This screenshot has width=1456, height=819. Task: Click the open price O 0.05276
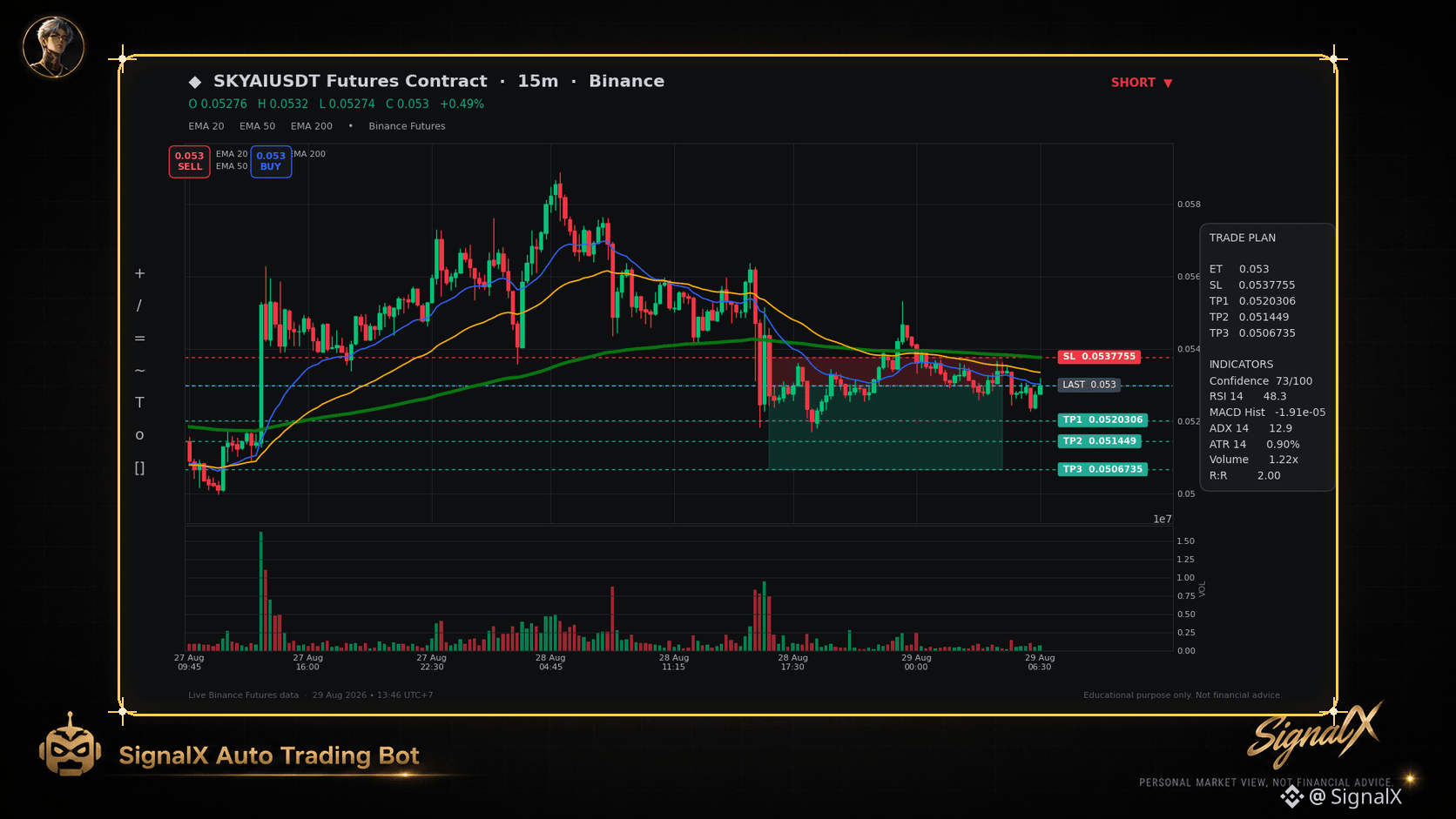(218, 104)
